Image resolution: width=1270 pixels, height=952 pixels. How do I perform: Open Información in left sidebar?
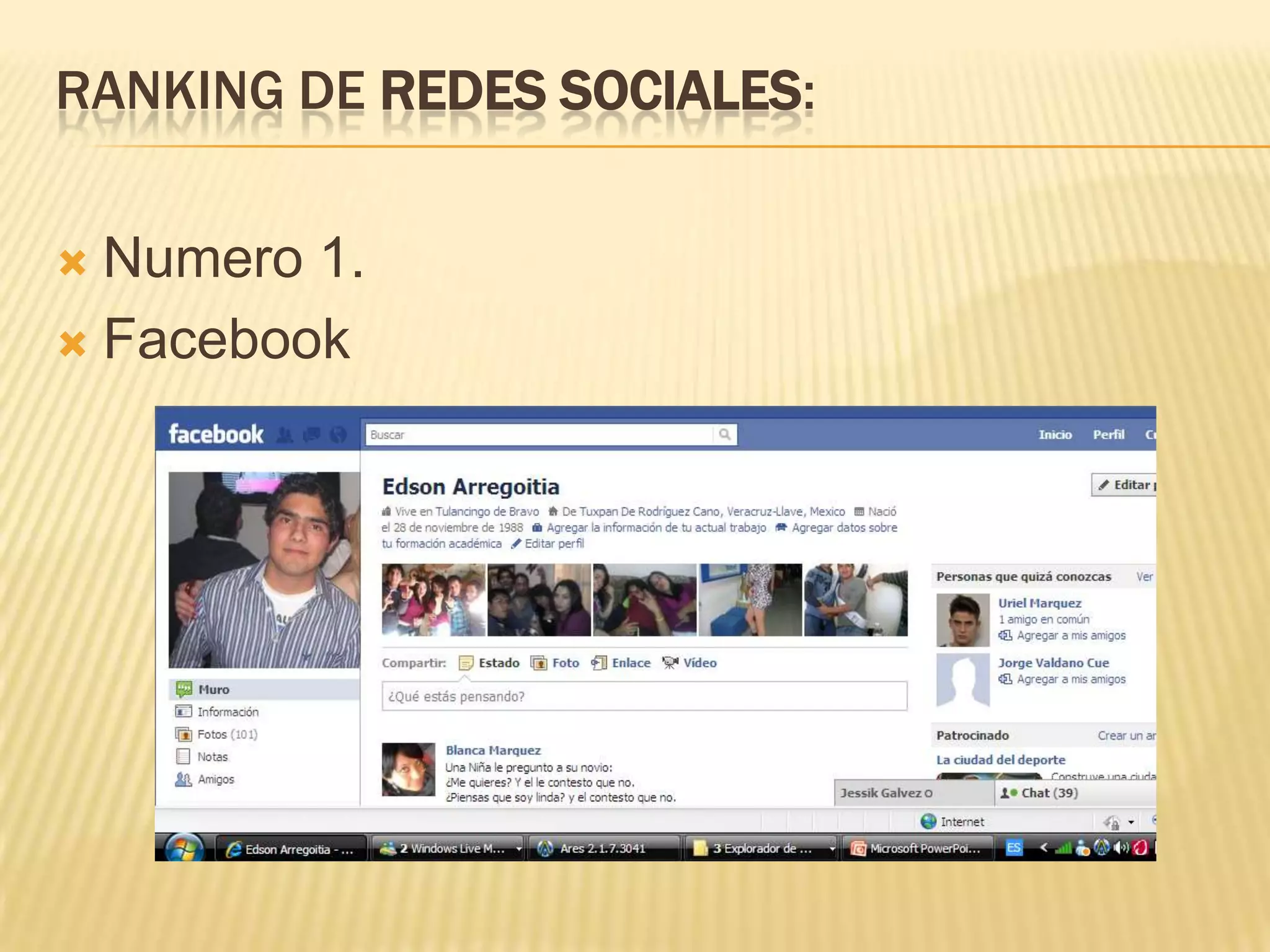(x=227, y=712)
